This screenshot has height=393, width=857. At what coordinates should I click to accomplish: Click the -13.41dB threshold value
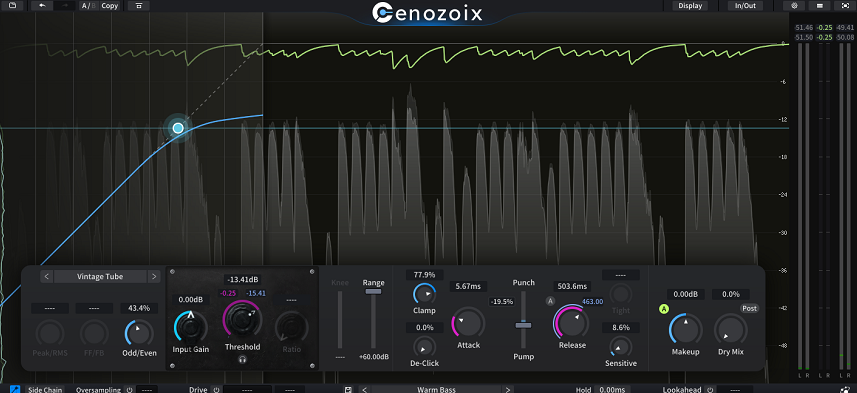pos(243,279)
